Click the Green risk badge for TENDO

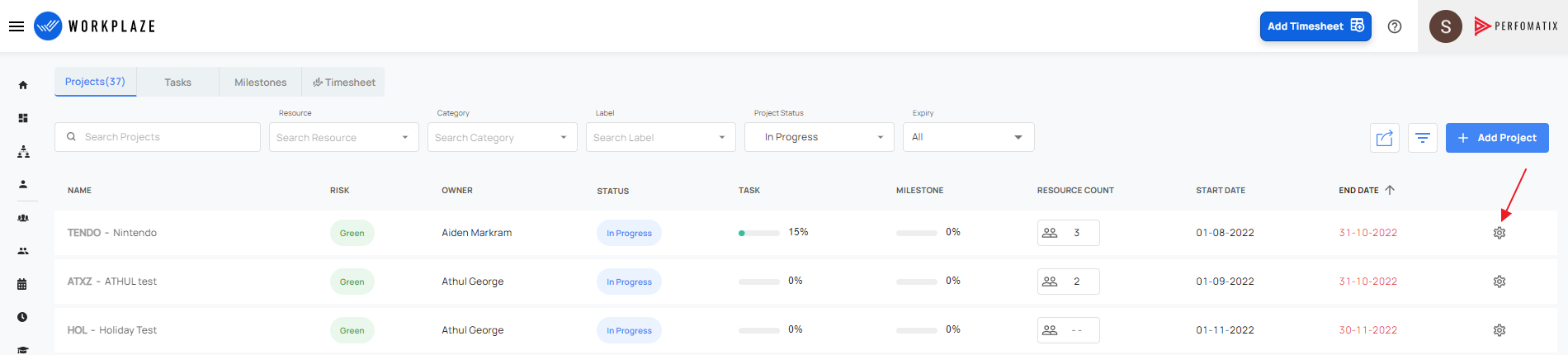(x=352, y=233)
